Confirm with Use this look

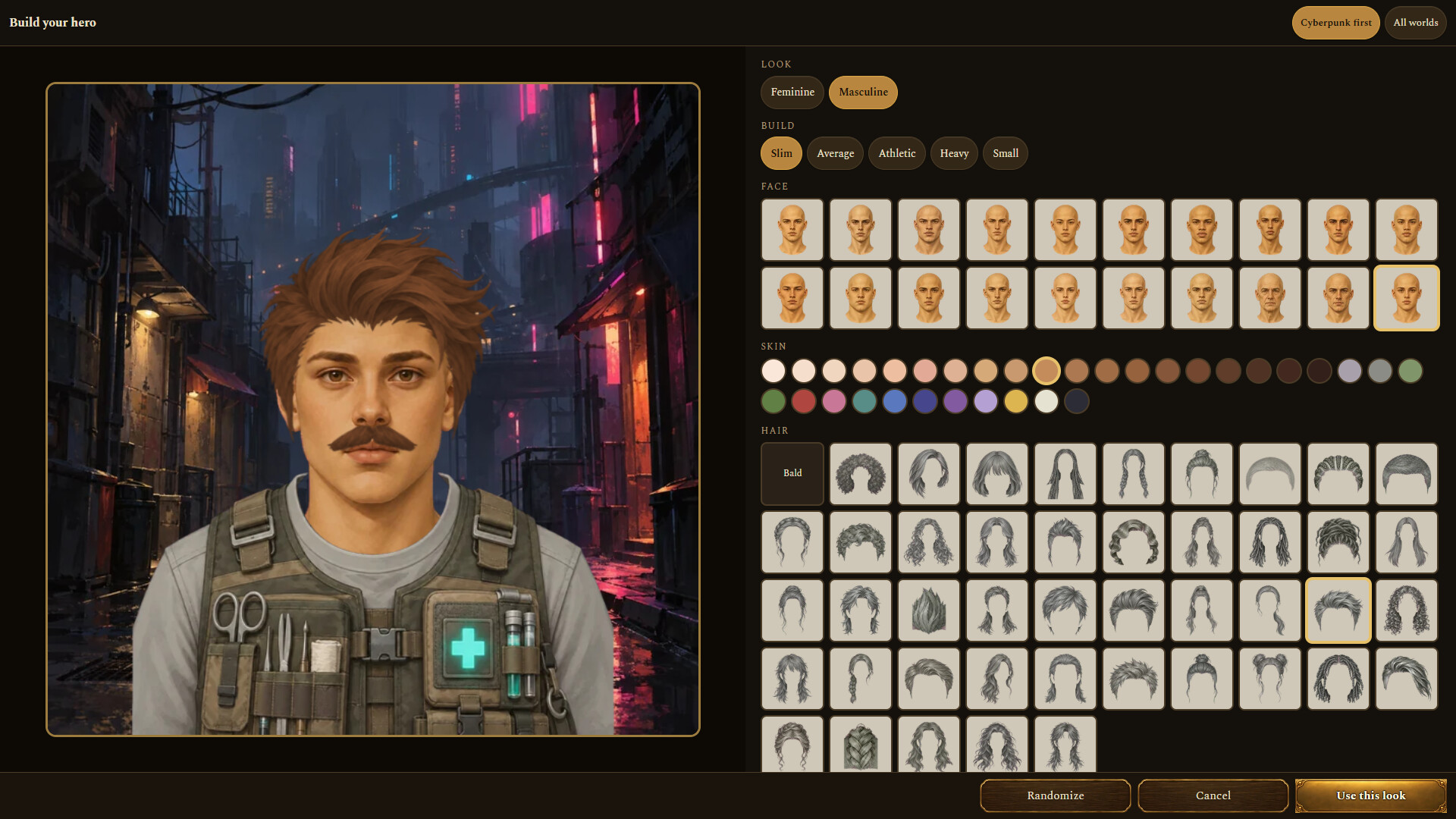[x=1371, y=795]
